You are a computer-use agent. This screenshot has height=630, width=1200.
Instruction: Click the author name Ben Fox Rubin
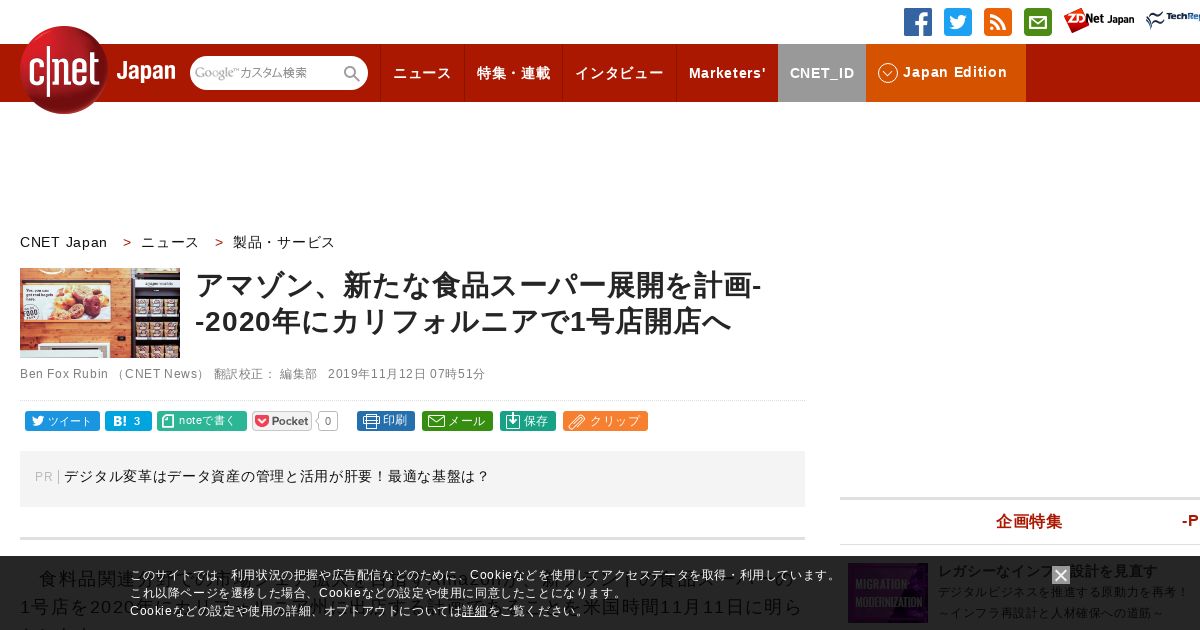[64, 374]
